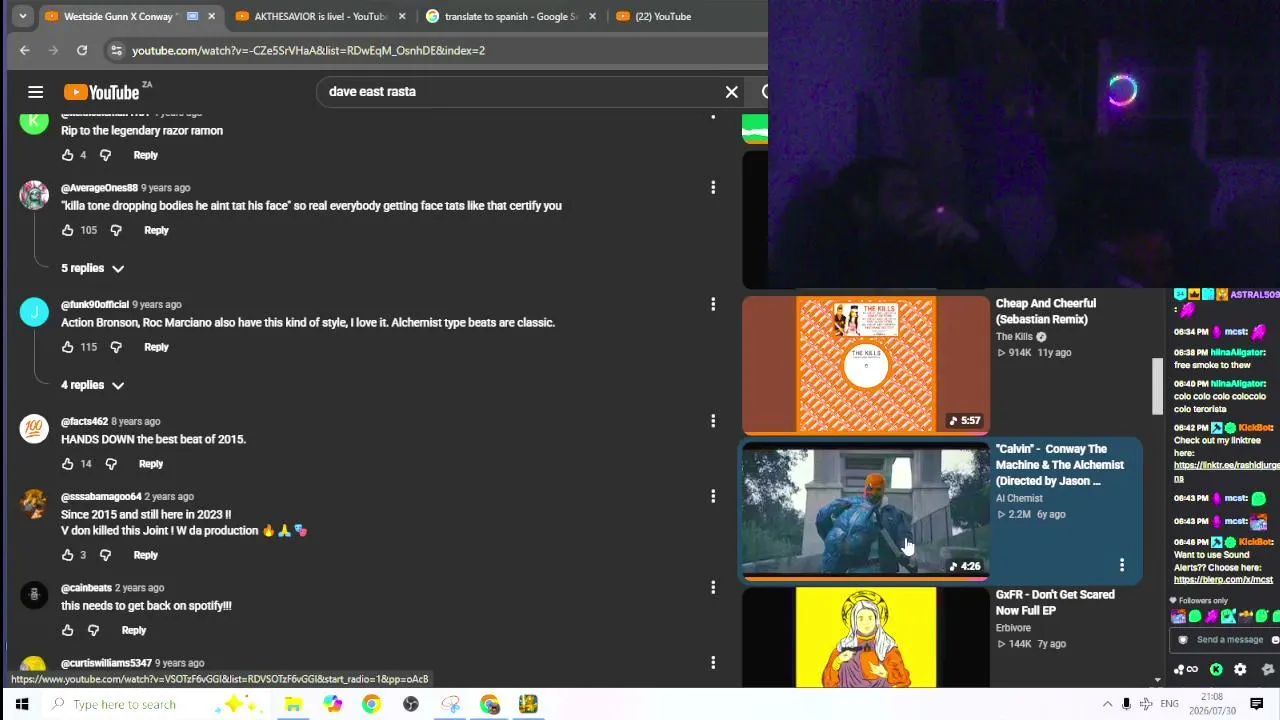This screenshot has width=1280, height=720.
Task: Reply to the @sssabamagoo64 comment
Action: point(145,555)
